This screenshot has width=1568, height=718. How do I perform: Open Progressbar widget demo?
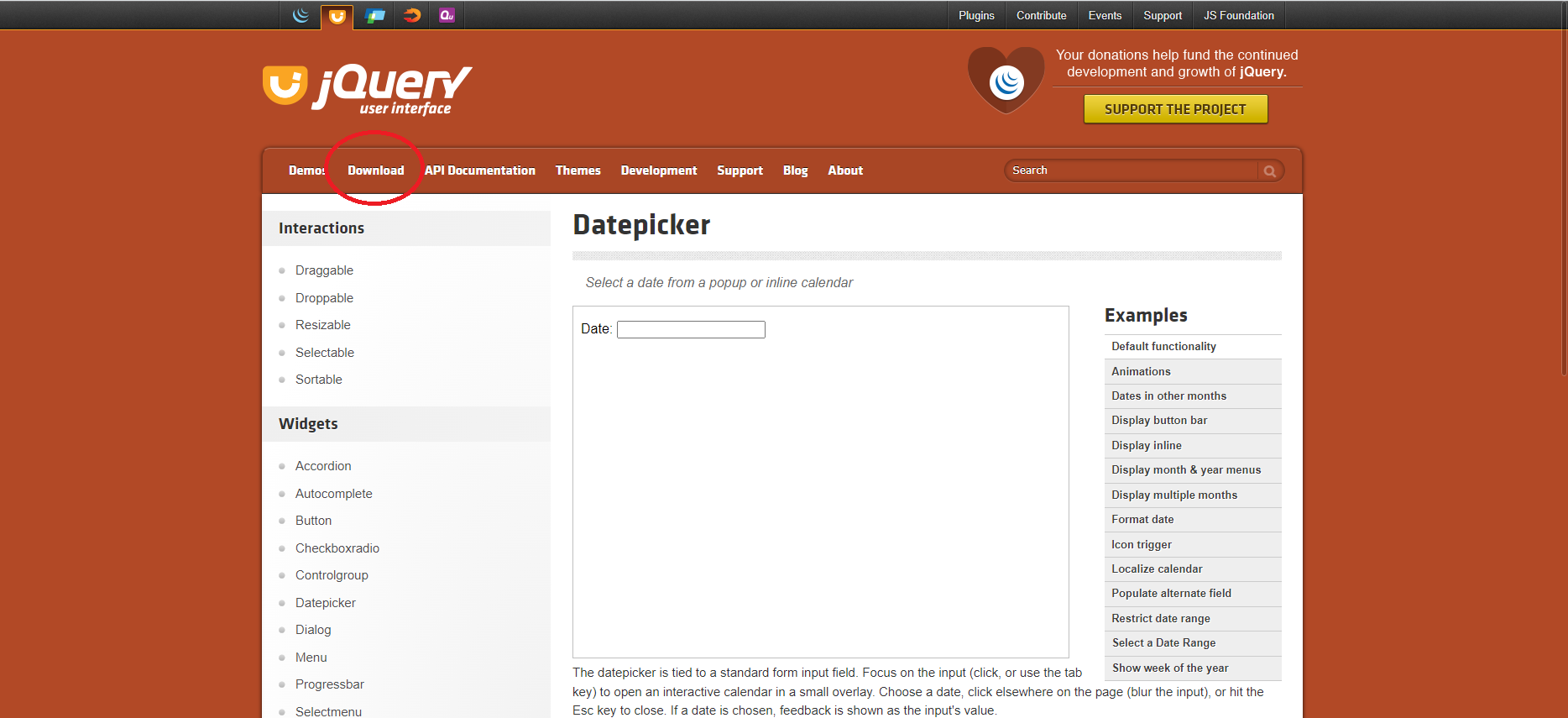(x=330, y=684)
